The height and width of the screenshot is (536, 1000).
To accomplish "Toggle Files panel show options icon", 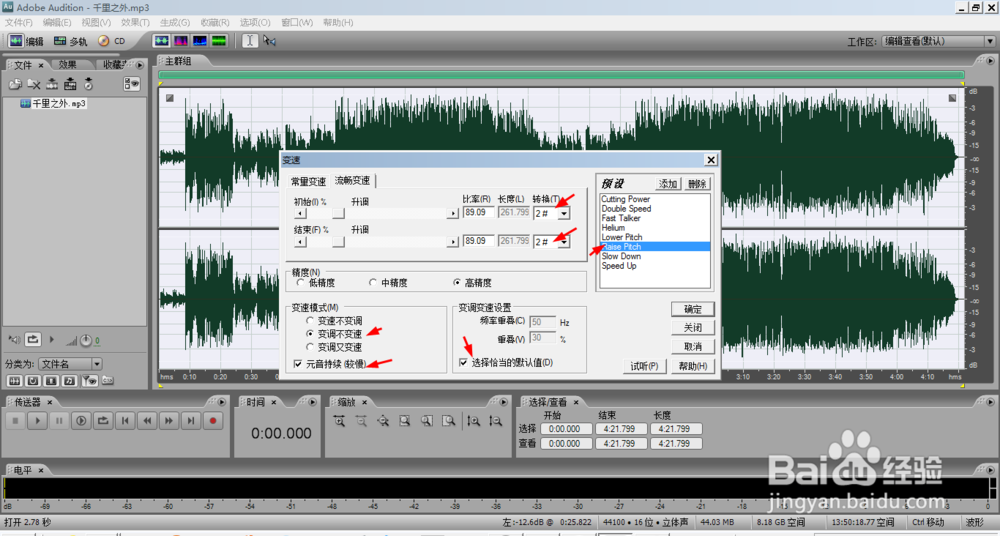I will pos(132,84).
